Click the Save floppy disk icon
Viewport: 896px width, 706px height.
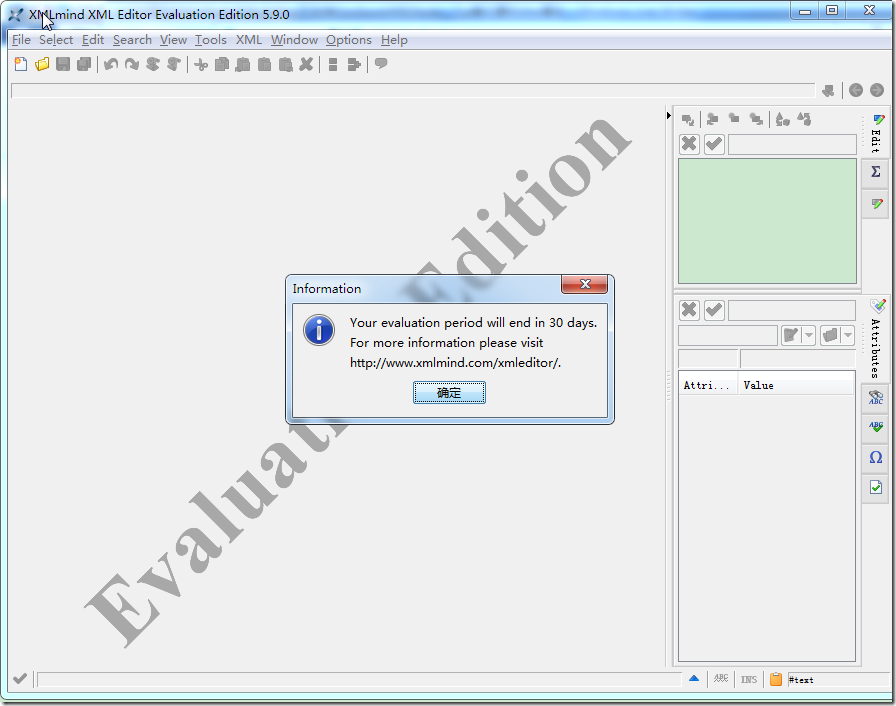point(63,64)
